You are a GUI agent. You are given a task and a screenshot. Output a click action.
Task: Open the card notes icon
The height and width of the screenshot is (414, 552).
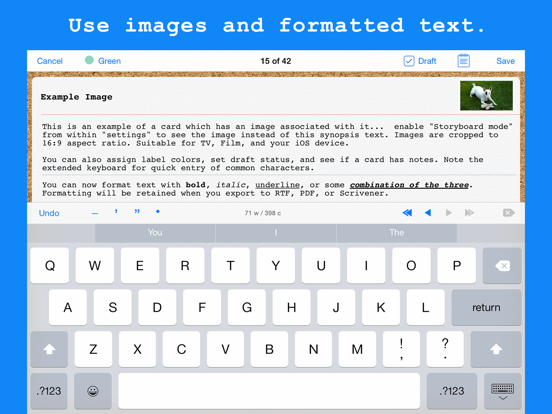tap(463, 61)
